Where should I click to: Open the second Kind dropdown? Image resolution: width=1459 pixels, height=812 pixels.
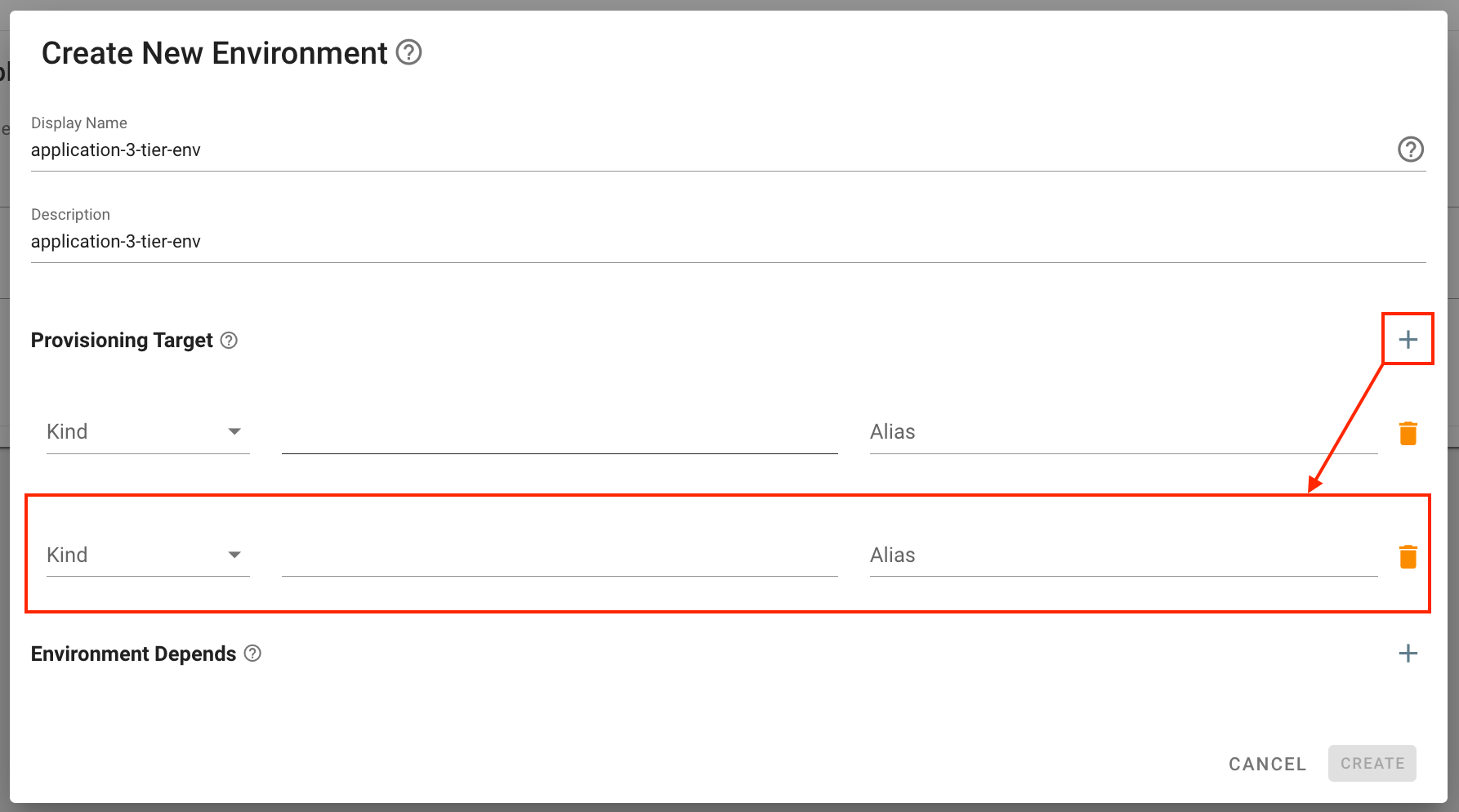pyautogui.click(x=139, y=555)
